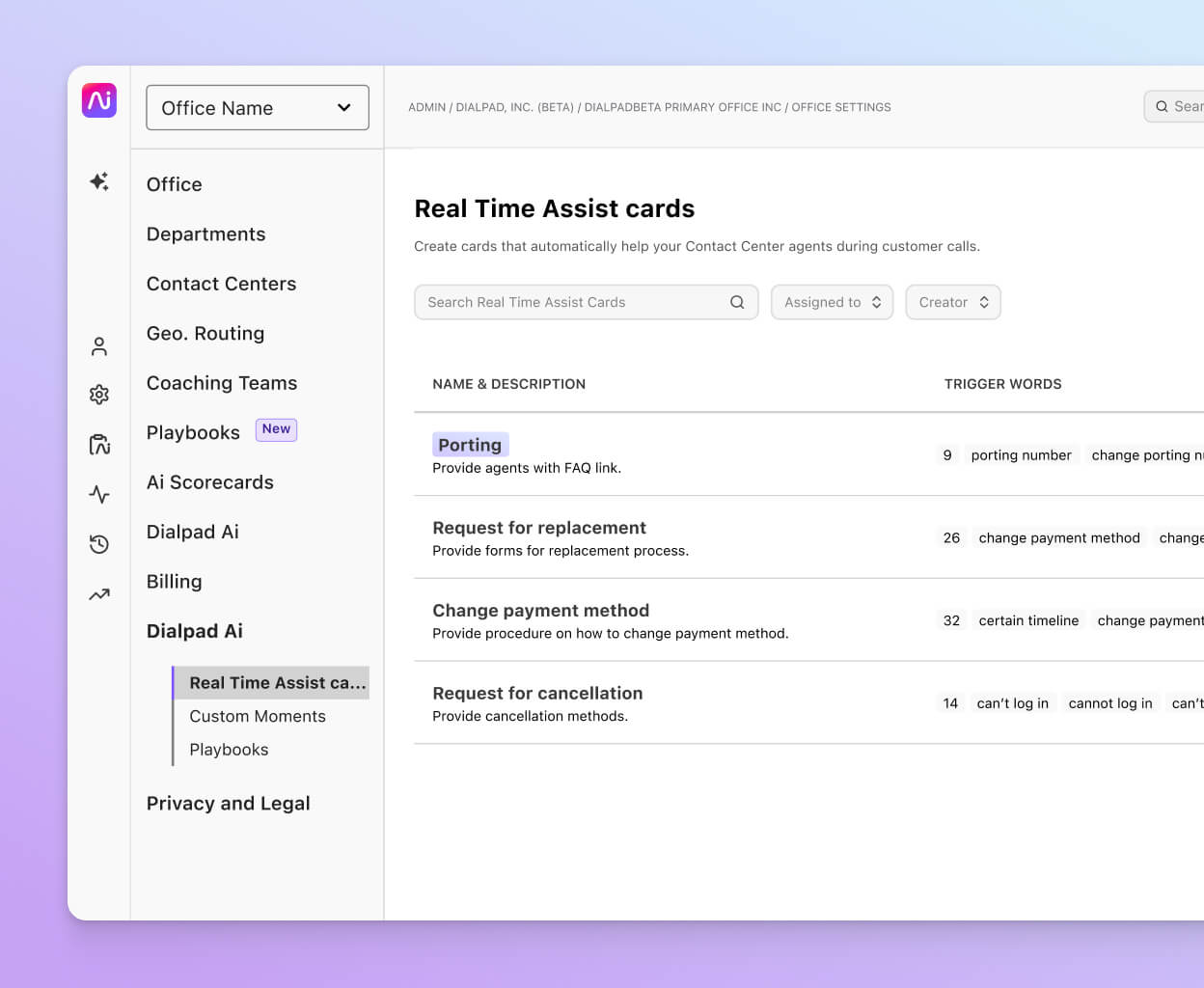Open the Request for cancellation card
Viewport: 1204px width, 988px height.
pyautogui.click(x=537, y=693)
